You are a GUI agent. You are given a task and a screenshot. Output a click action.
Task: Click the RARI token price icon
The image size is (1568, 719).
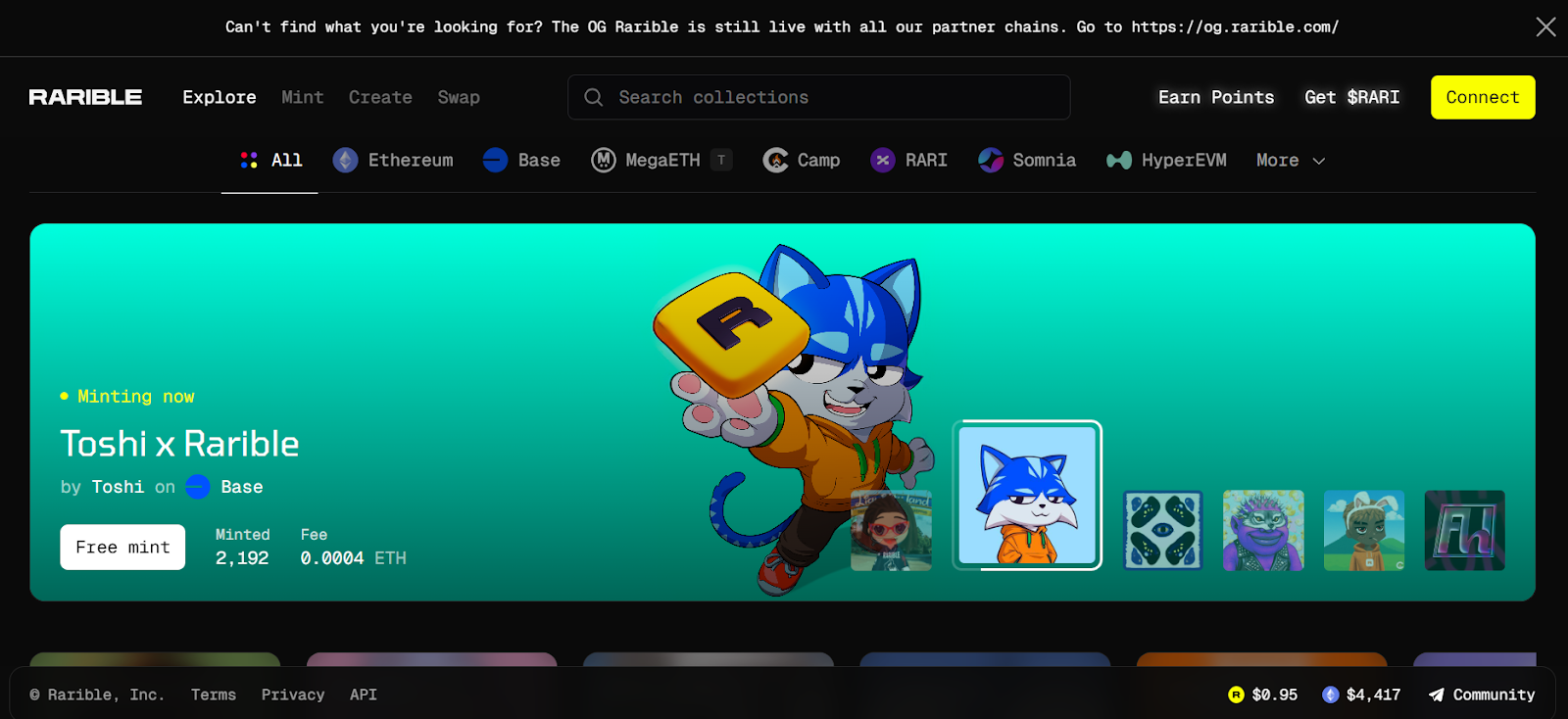click(1236, 695)
